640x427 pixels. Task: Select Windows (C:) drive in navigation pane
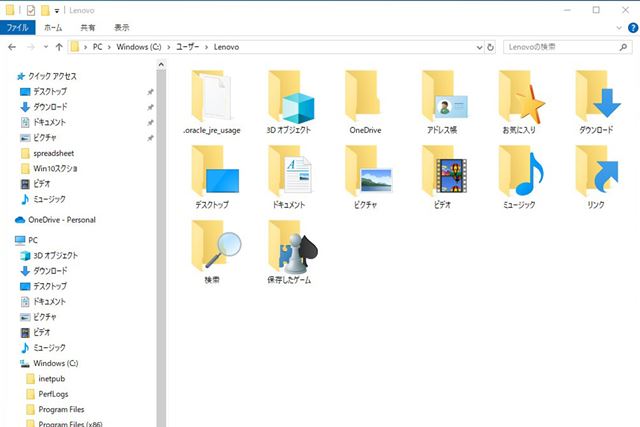tap(49, 363)
